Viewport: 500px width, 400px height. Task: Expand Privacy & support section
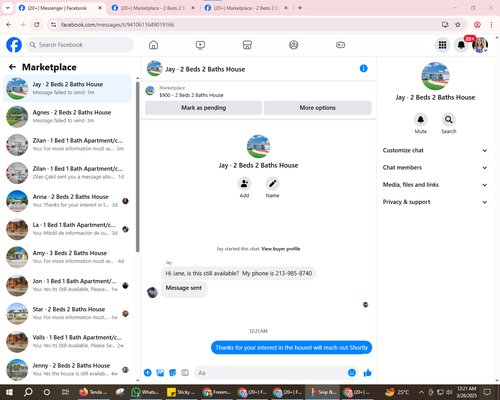pyautogui.click(x=435, y=202)
